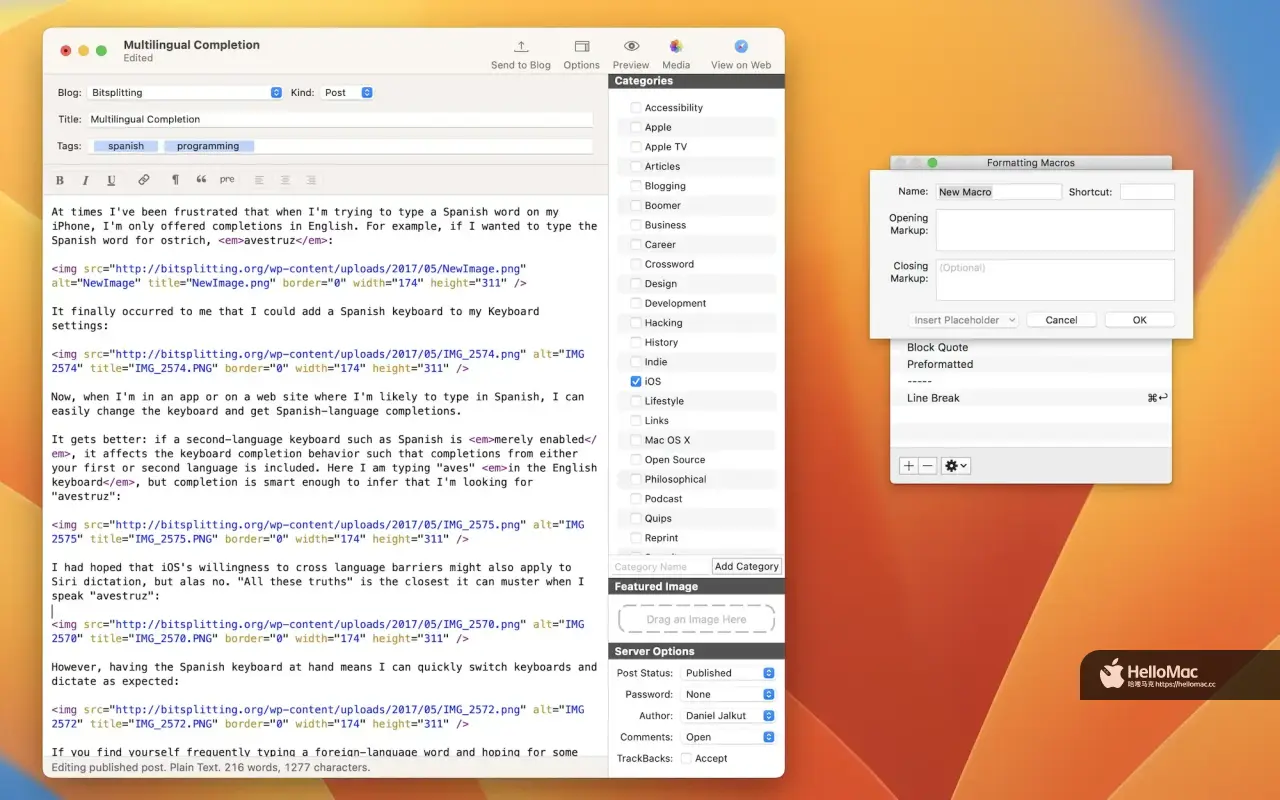Click the Add Category button
Viewport: 1280px width, 800px height.
pos(747,566)
